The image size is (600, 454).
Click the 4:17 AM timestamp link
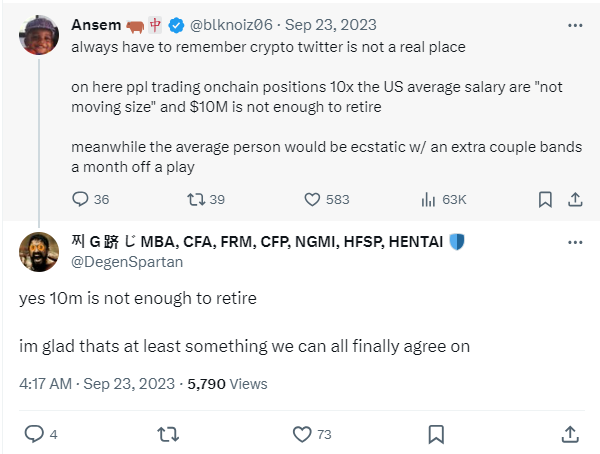[x=45, y=383]
